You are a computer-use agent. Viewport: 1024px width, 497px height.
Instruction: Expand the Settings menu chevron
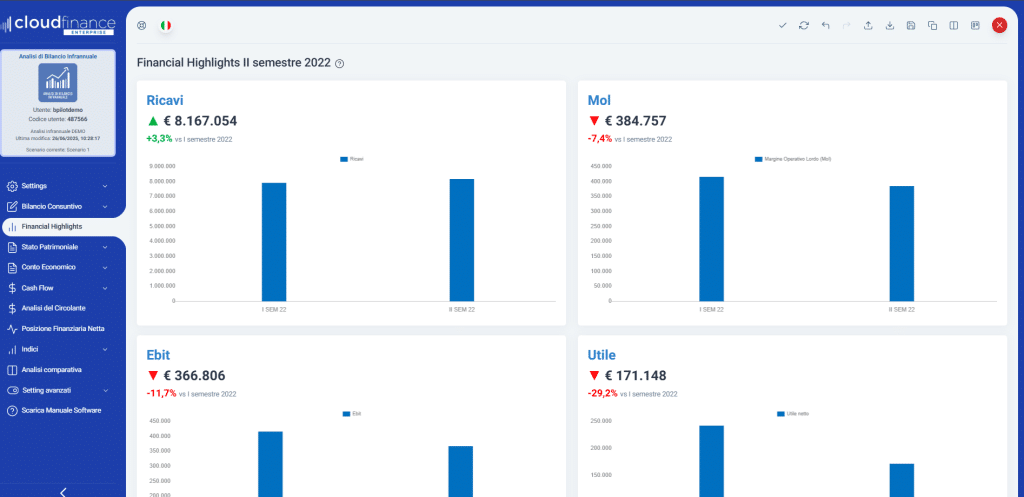(x=105, y=186)
